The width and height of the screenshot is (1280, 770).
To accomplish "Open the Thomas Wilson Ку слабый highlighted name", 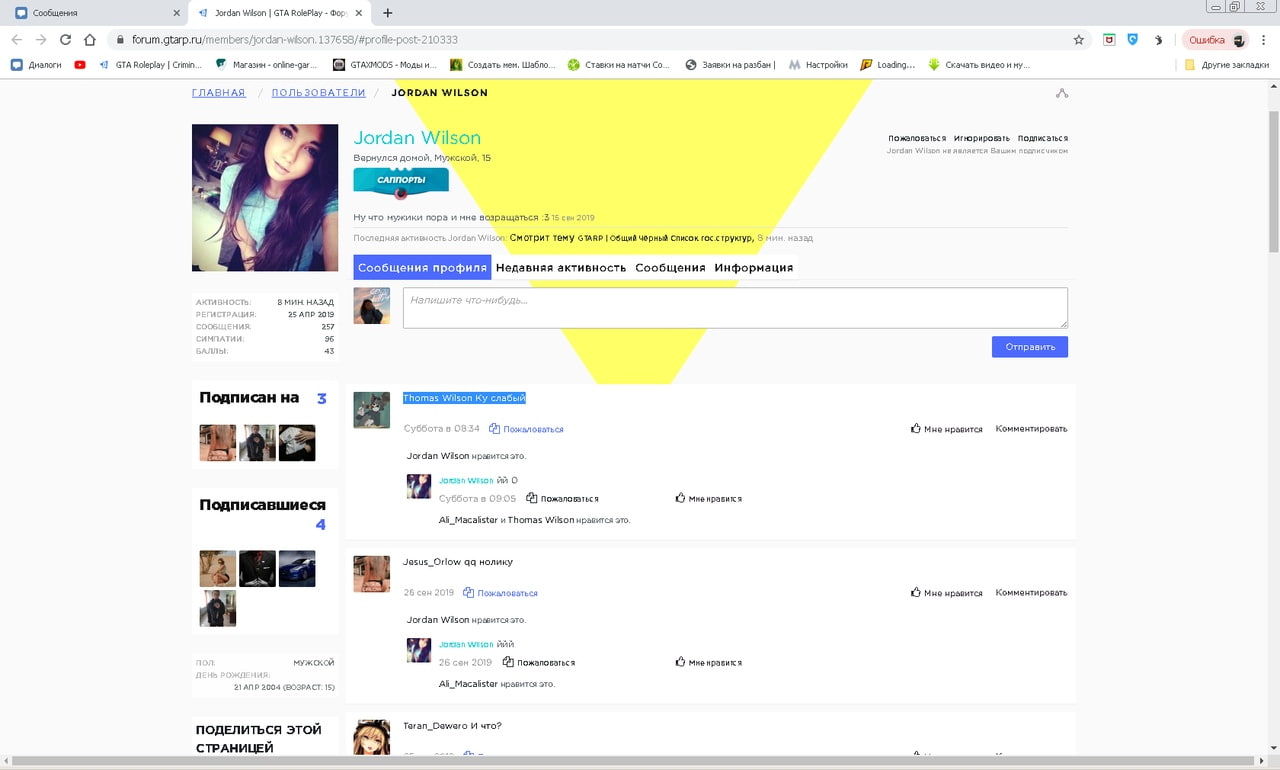I will 464,398.
